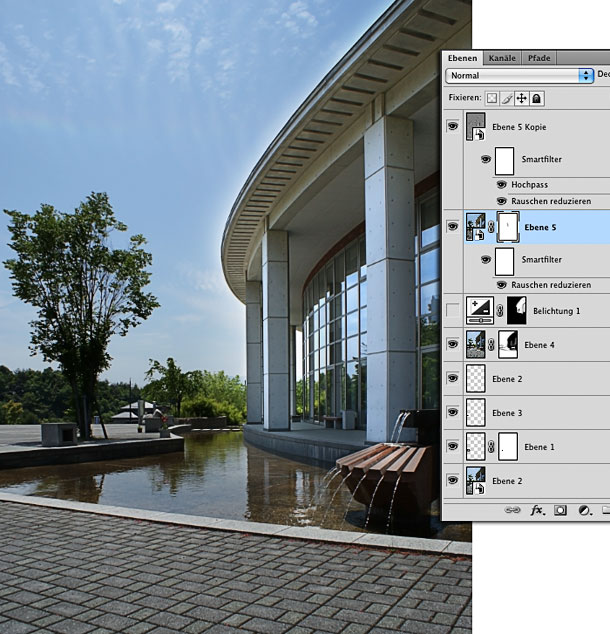The image size is (610, 634).
Task: Select Ebene 5 Kopie layer thumbnail
Action: click(x=475, y=127)
